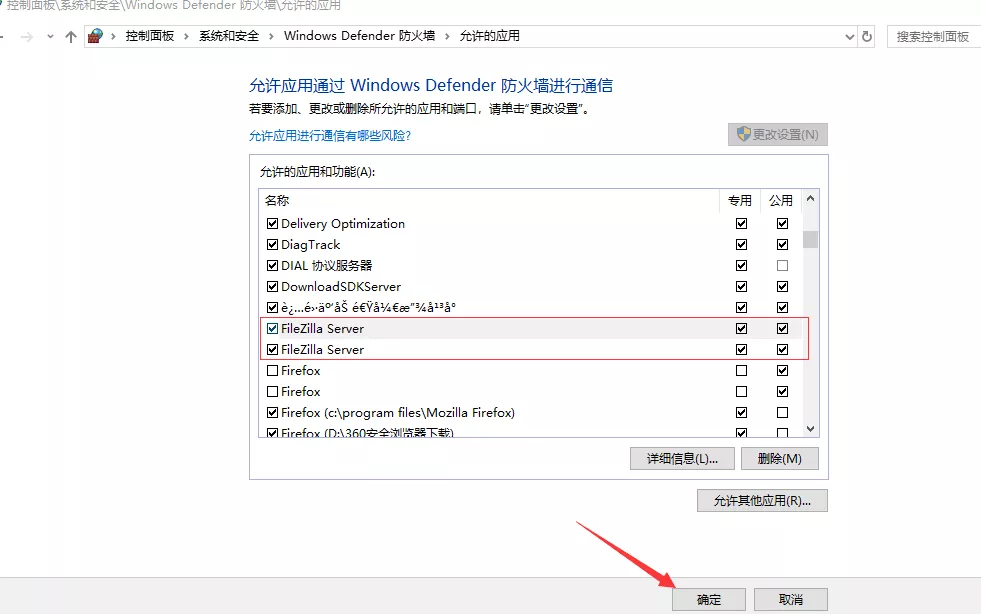The image size is (981, 614).
Task: Expand the chevron after 系统和安全 breadcrumb
Action: [x=271, y=36]
